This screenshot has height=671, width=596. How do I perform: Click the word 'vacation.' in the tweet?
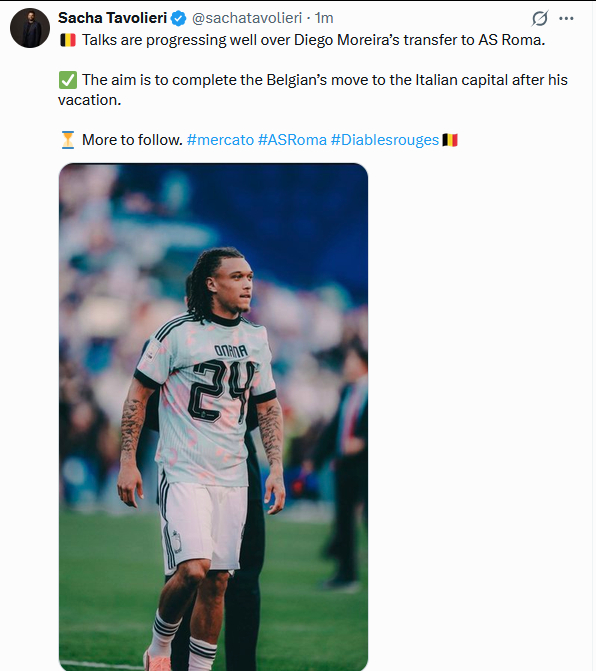tap(90, 100)
